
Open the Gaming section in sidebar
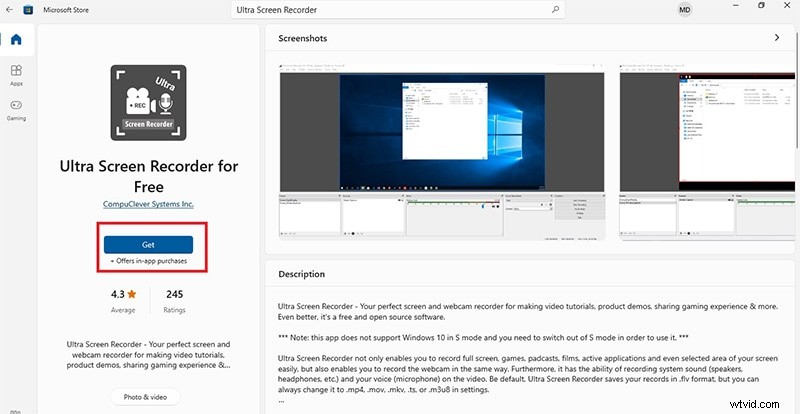click(16, 110)
